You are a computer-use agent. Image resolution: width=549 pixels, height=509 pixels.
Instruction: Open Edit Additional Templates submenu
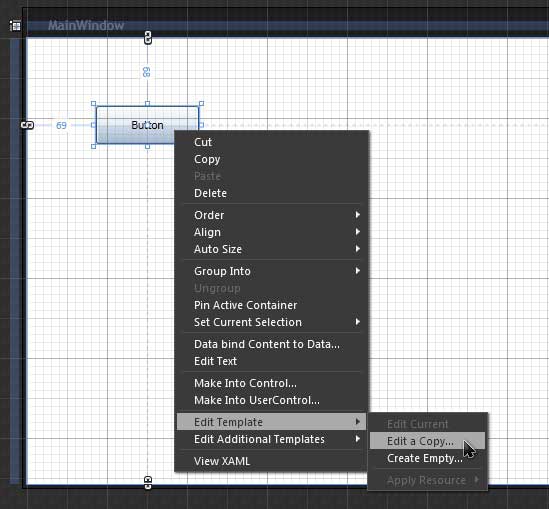272,439
